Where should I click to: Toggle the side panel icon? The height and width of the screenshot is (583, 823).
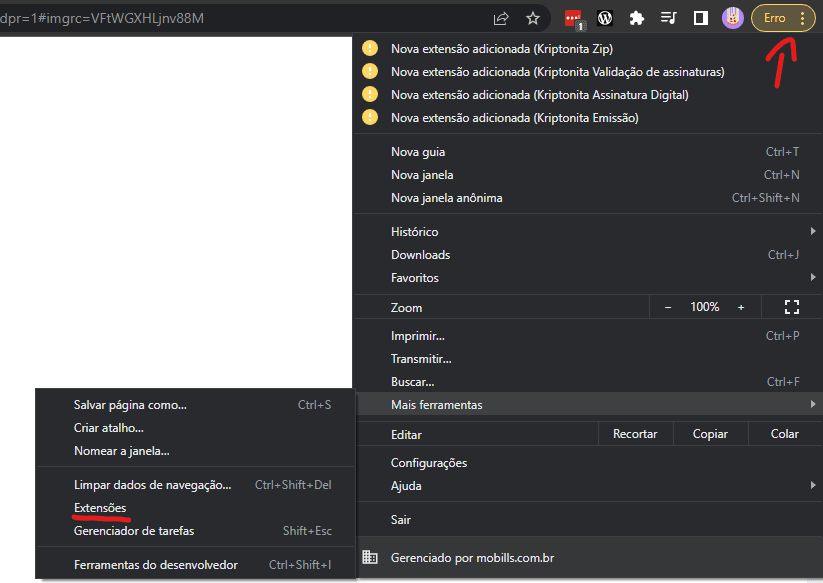tap(701, 18)
